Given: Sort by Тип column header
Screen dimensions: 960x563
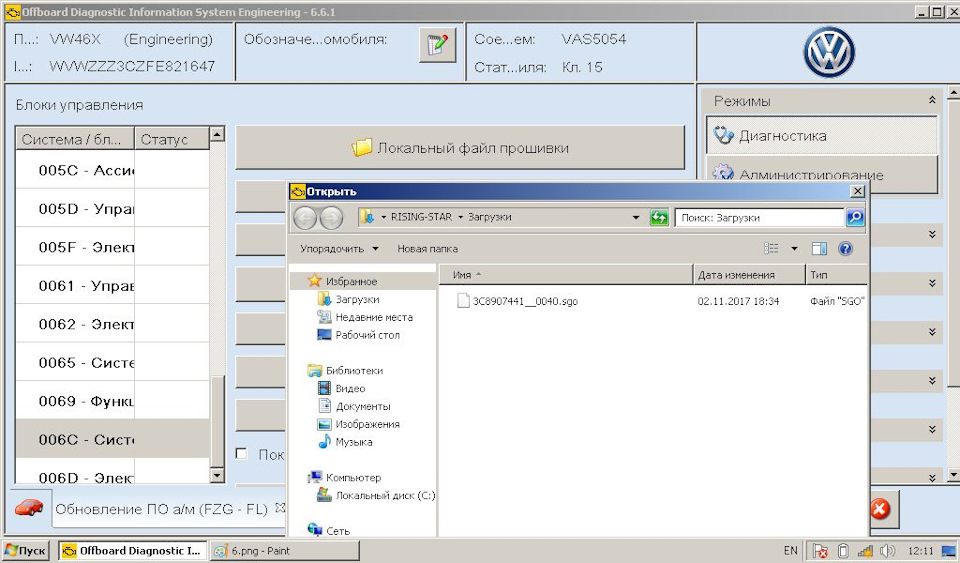Looking at the screenshot, I should click(x=836, y=275).
